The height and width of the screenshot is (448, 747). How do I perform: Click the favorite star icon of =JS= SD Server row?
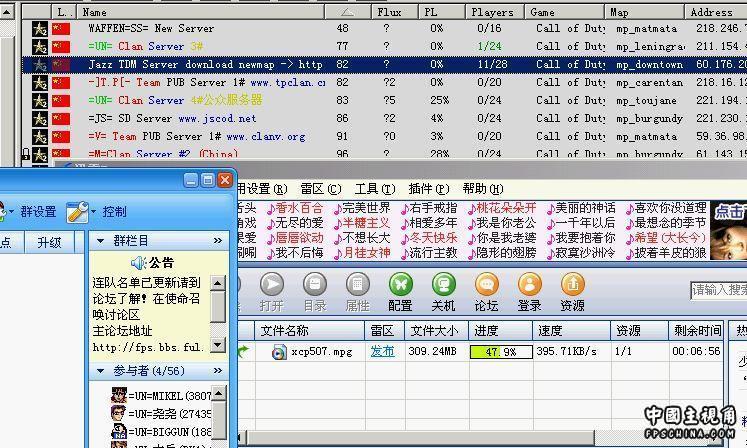(x=40, y=119)
